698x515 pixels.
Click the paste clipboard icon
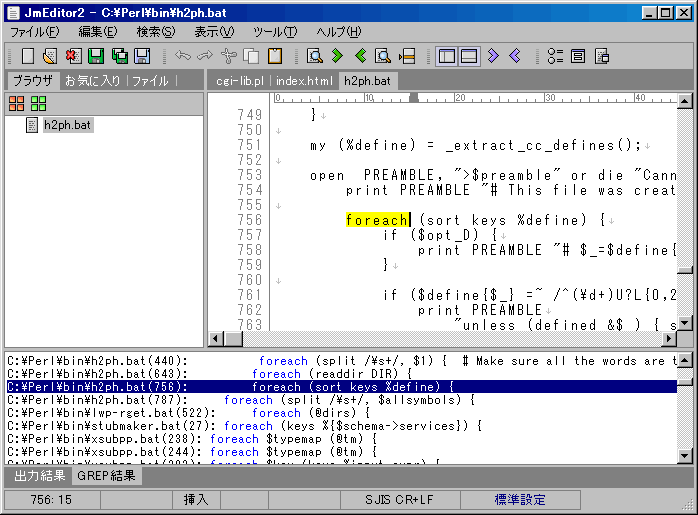click(x=274, y=56)
